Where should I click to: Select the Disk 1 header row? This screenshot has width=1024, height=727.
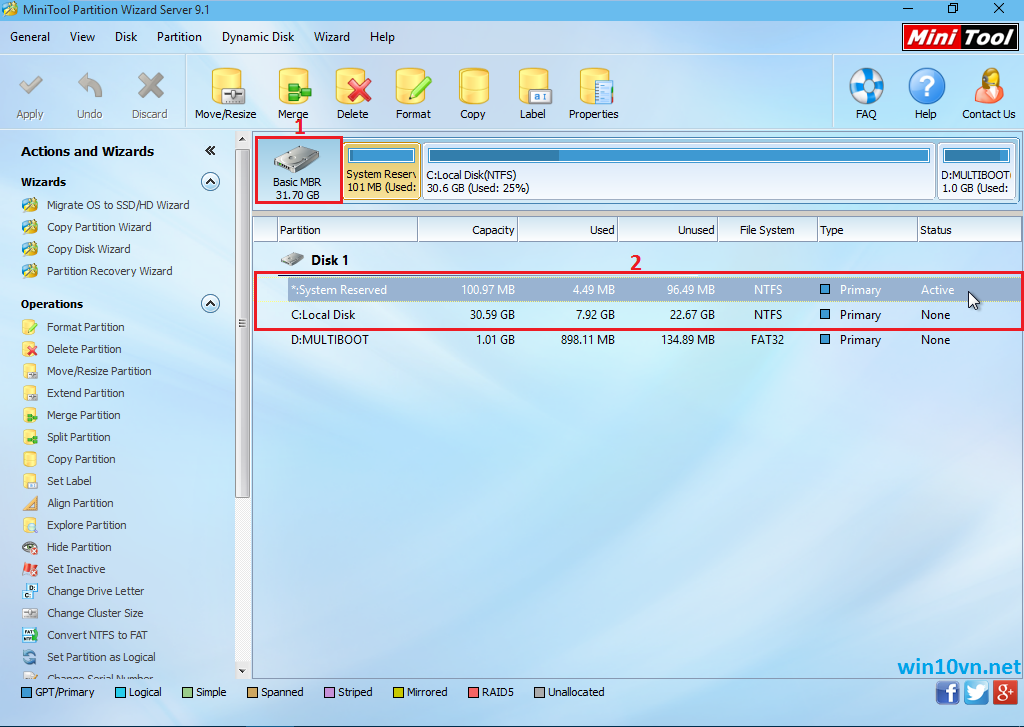pyautogui.click(x=638, y=260)
